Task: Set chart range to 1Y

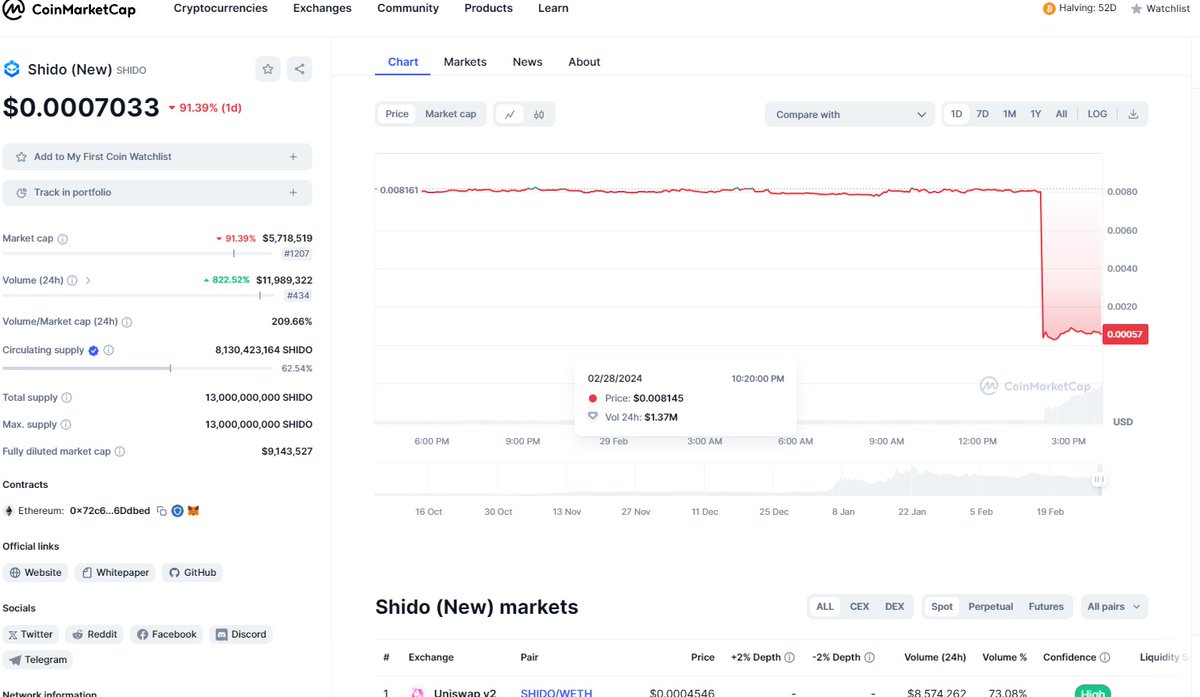Action: tap(1035, 114)
